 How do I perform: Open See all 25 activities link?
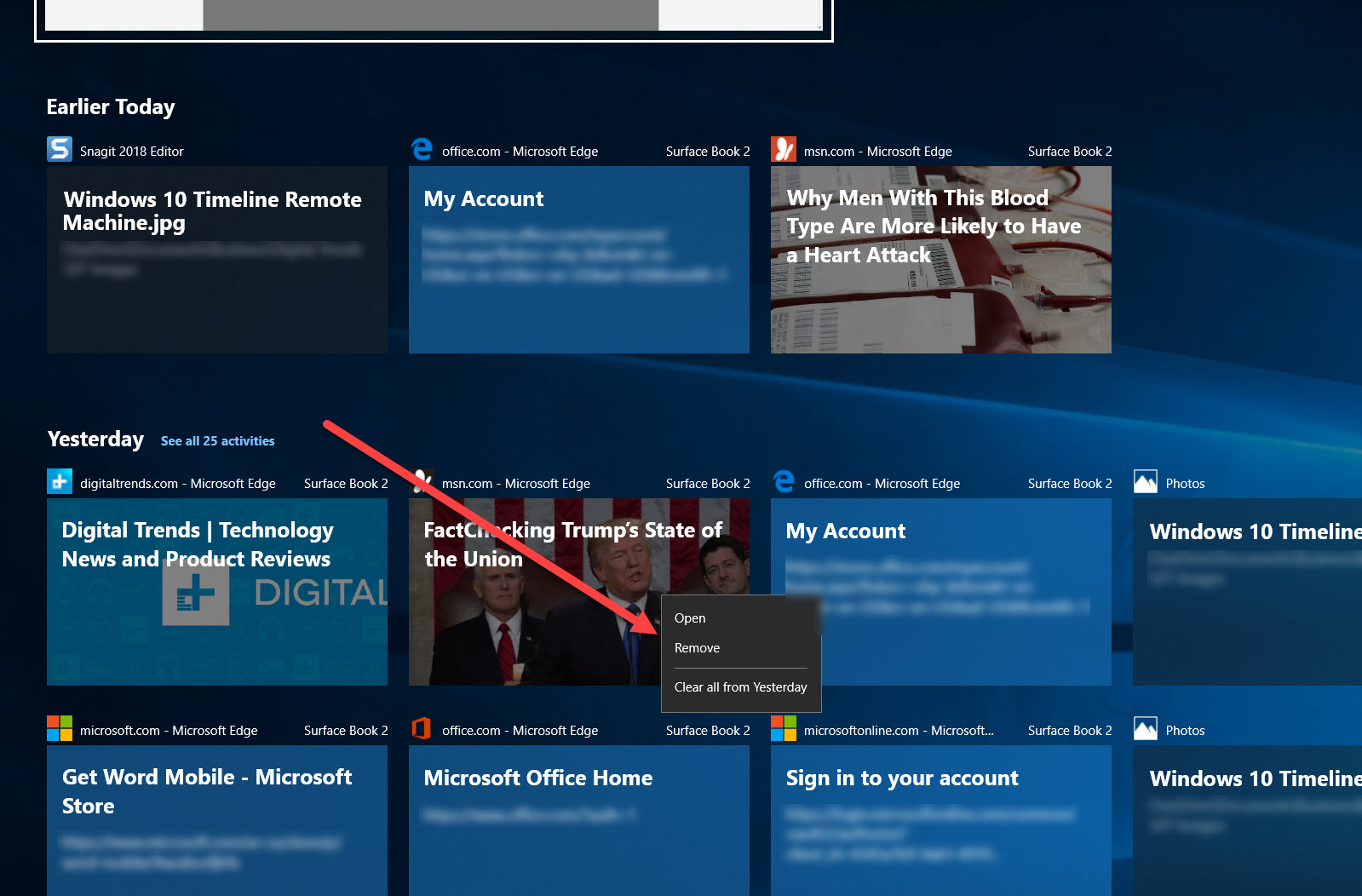tap(218, 441)
